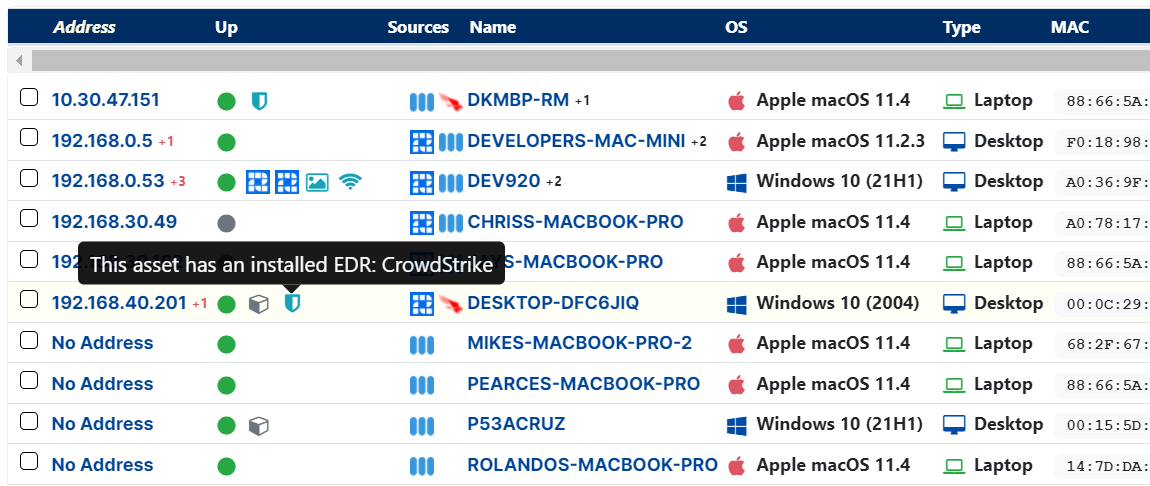Click the bars source icon beside P53ACRUZ

(422, 425)
